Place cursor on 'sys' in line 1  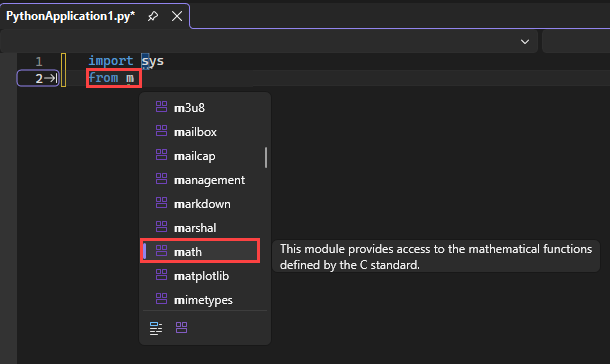152,61
